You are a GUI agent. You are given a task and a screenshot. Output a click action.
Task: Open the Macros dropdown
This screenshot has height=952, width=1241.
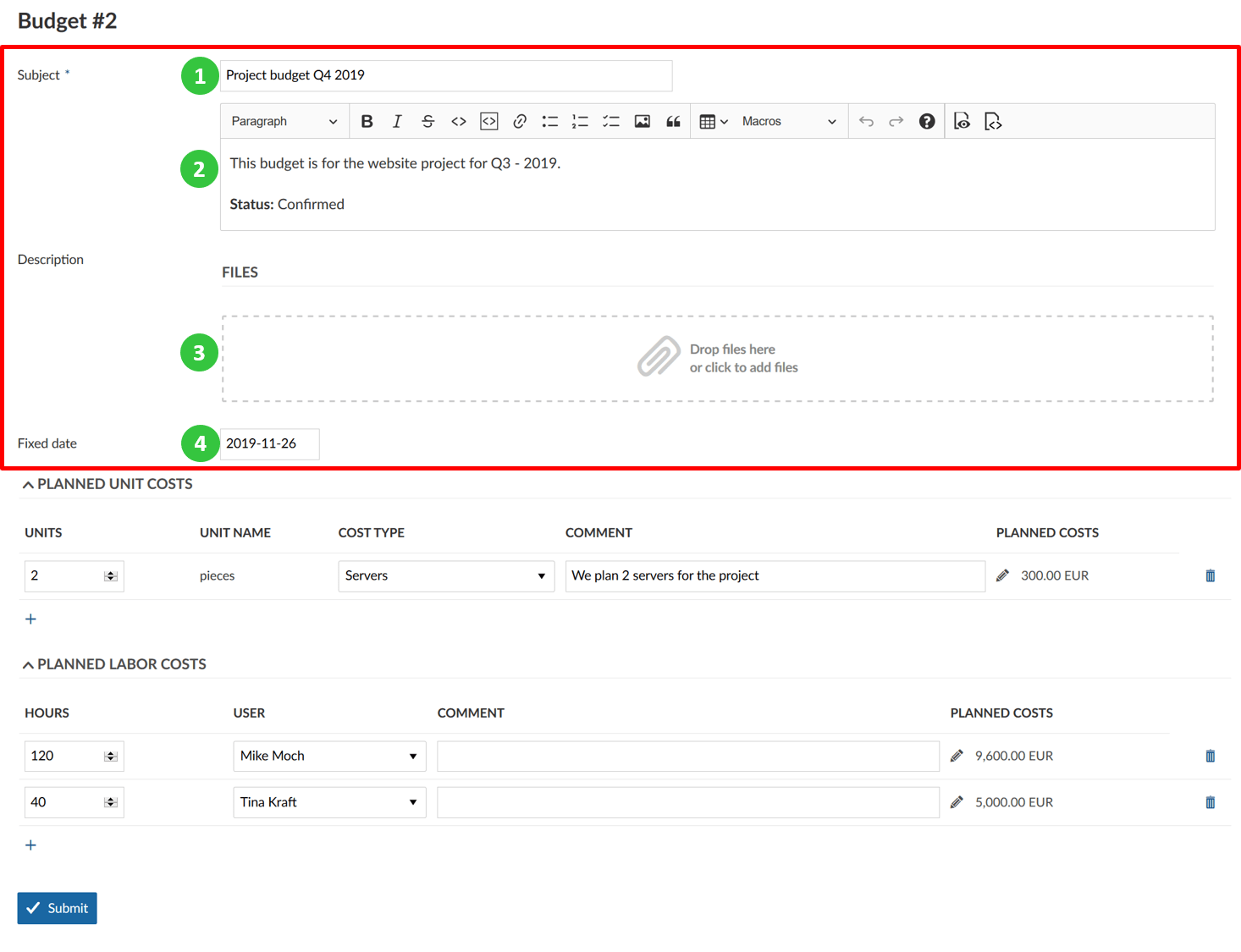point(788,122)
